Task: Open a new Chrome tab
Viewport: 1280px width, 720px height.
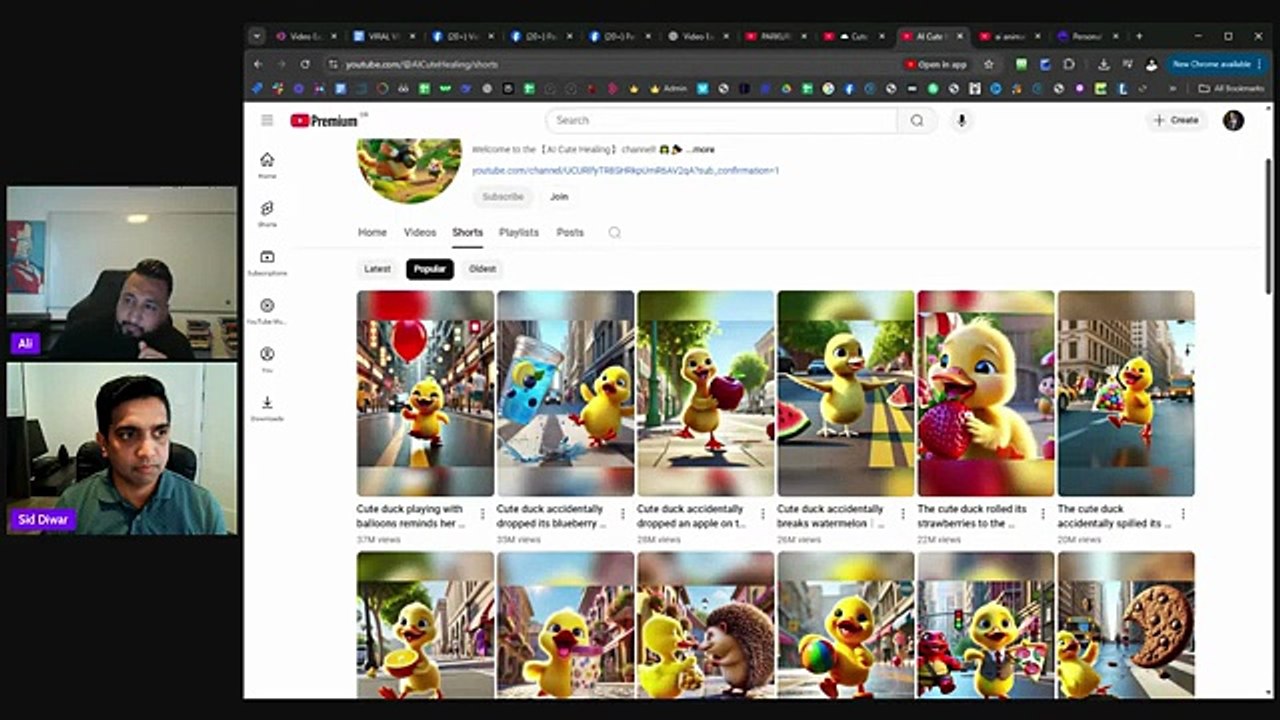Action: tap(1139, 36)
